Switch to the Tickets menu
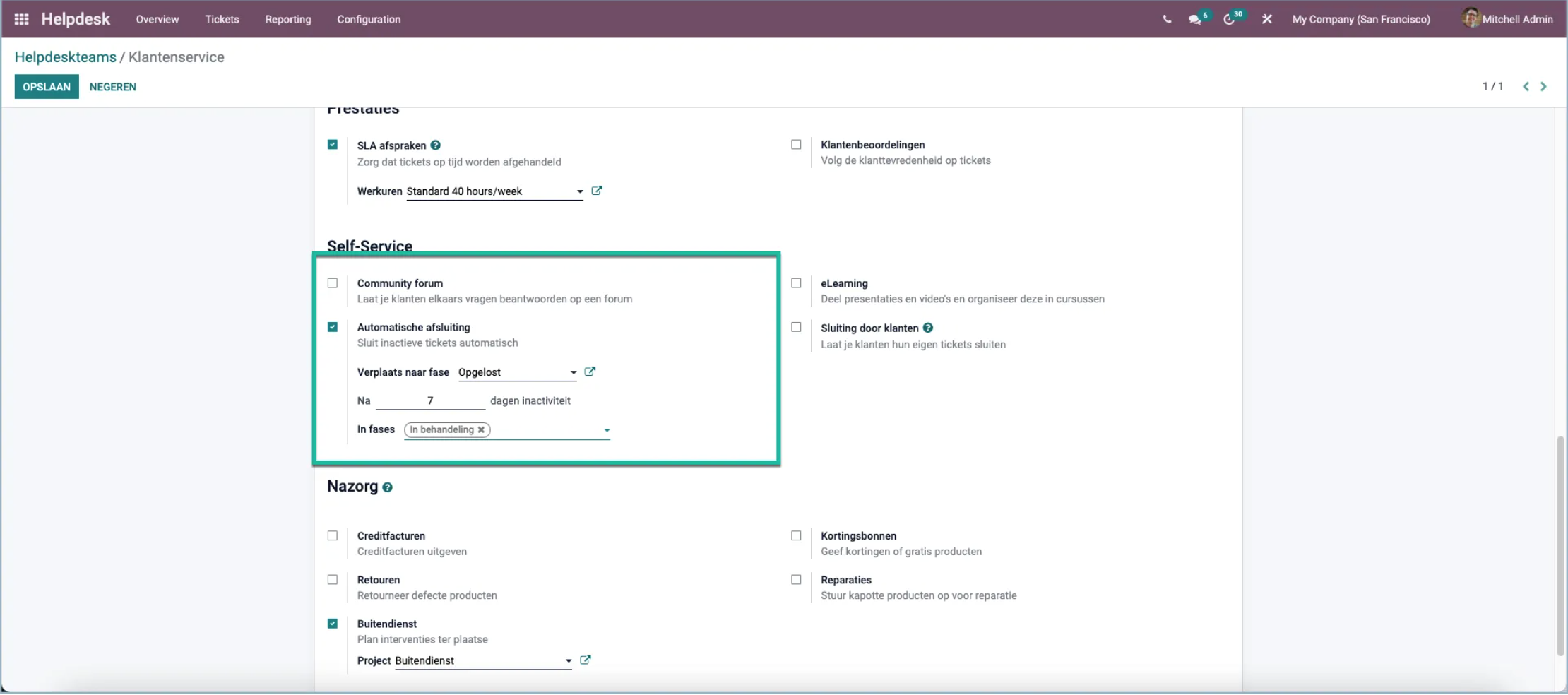This screenshot has height=695, width=1568. (222, 19)
